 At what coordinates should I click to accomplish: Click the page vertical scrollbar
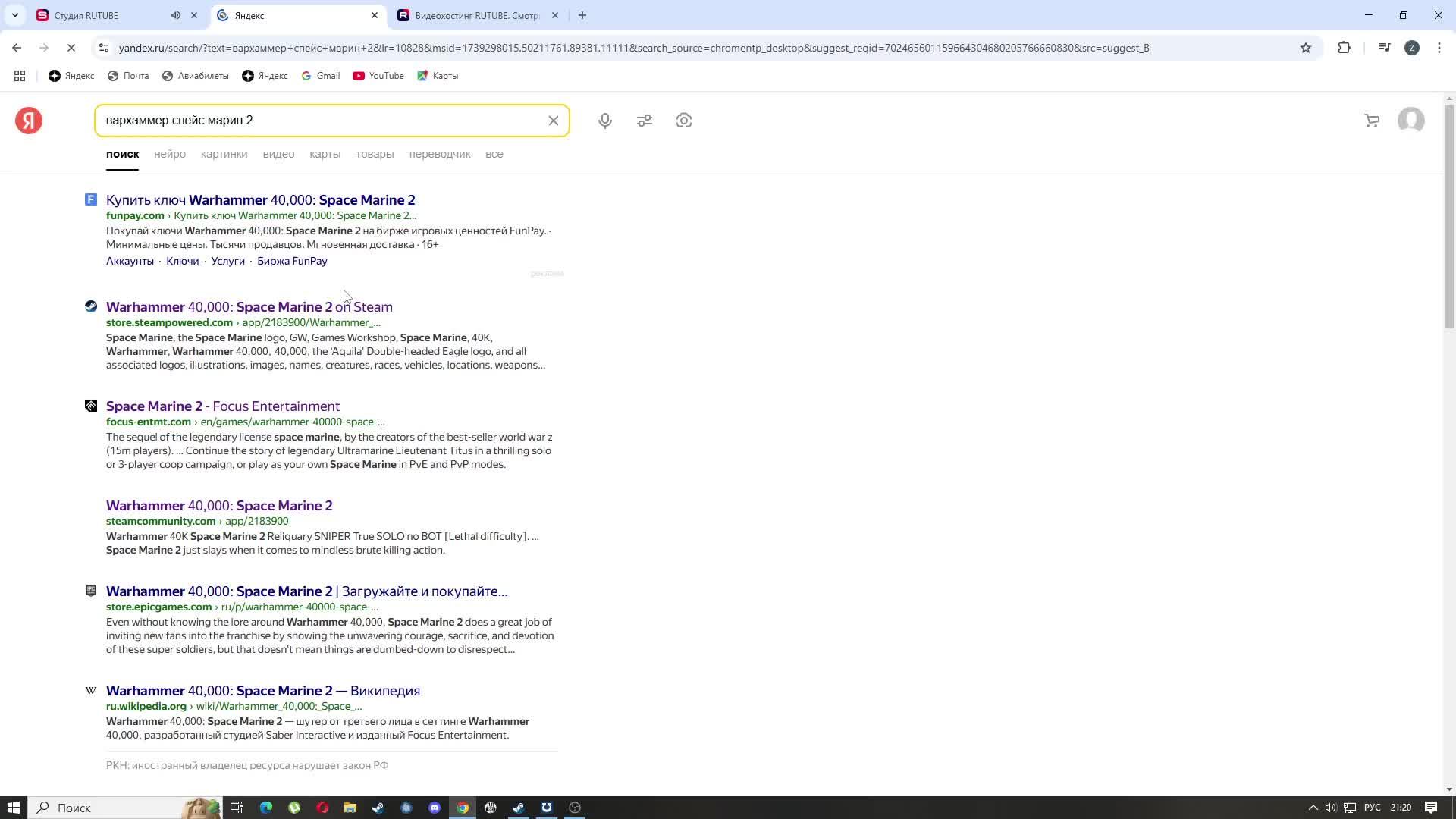1449,216
